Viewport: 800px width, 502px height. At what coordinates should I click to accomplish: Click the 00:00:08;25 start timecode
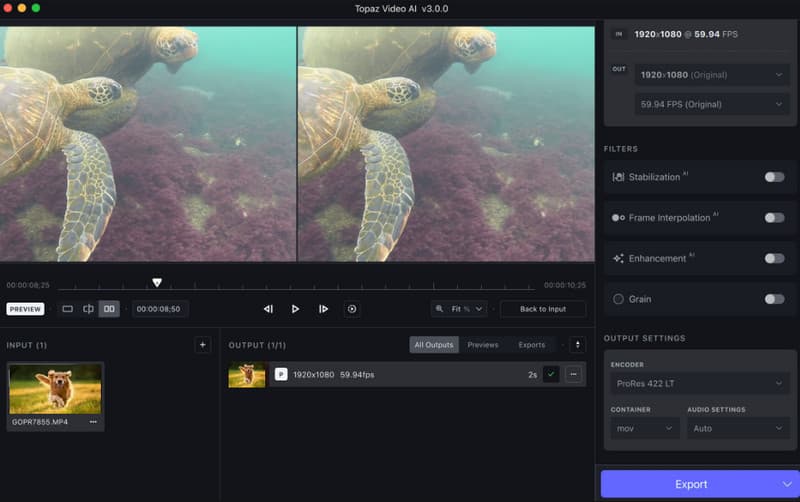click(28, 285)
